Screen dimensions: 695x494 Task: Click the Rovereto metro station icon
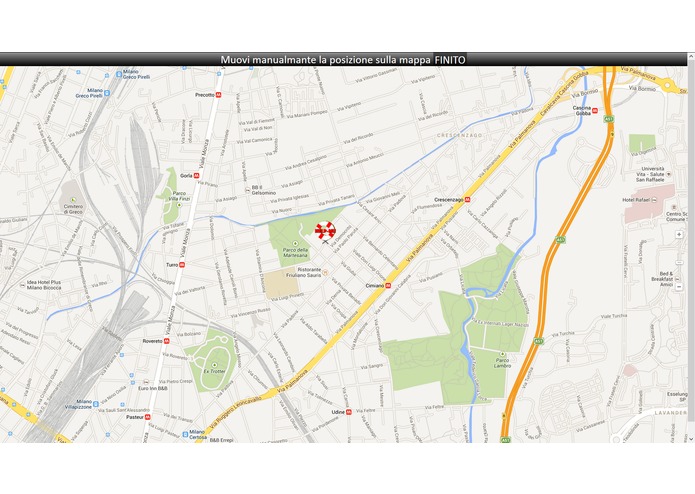click(167, 341)
